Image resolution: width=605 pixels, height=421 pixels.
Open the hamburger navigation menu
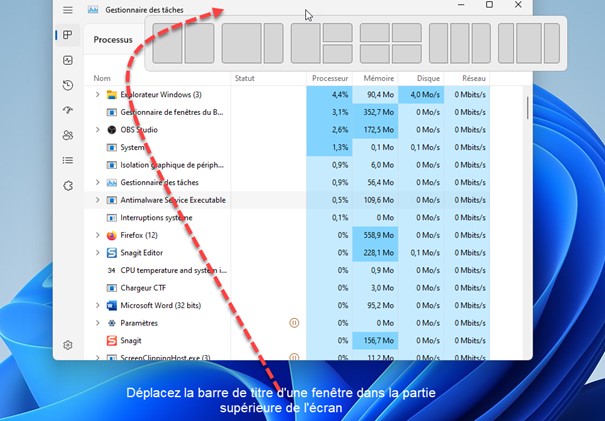pos(68,10)
